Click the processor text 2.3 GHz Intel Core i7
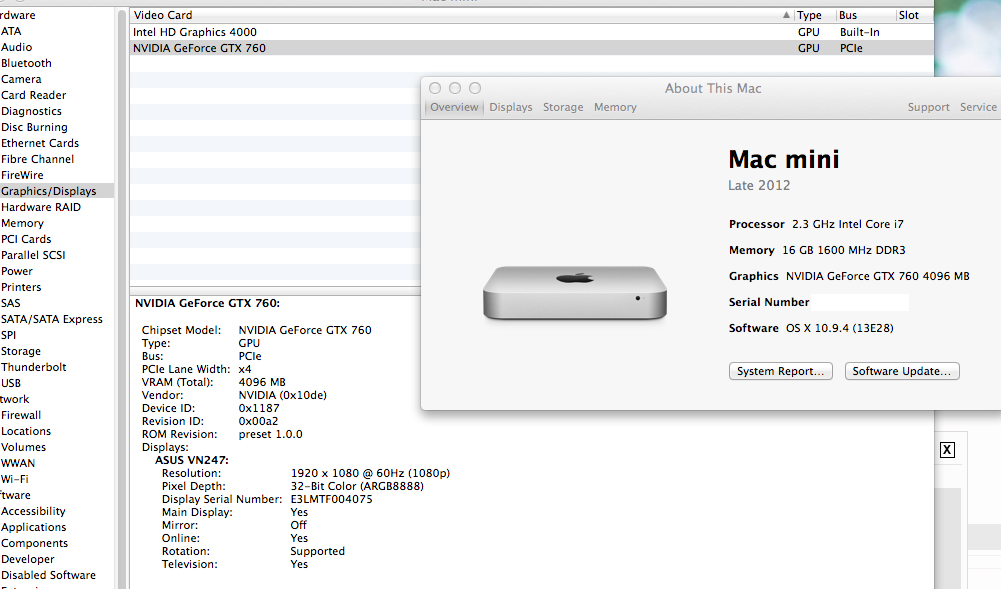The height and width of the screenshot is (589, 1001). (848, 224)
